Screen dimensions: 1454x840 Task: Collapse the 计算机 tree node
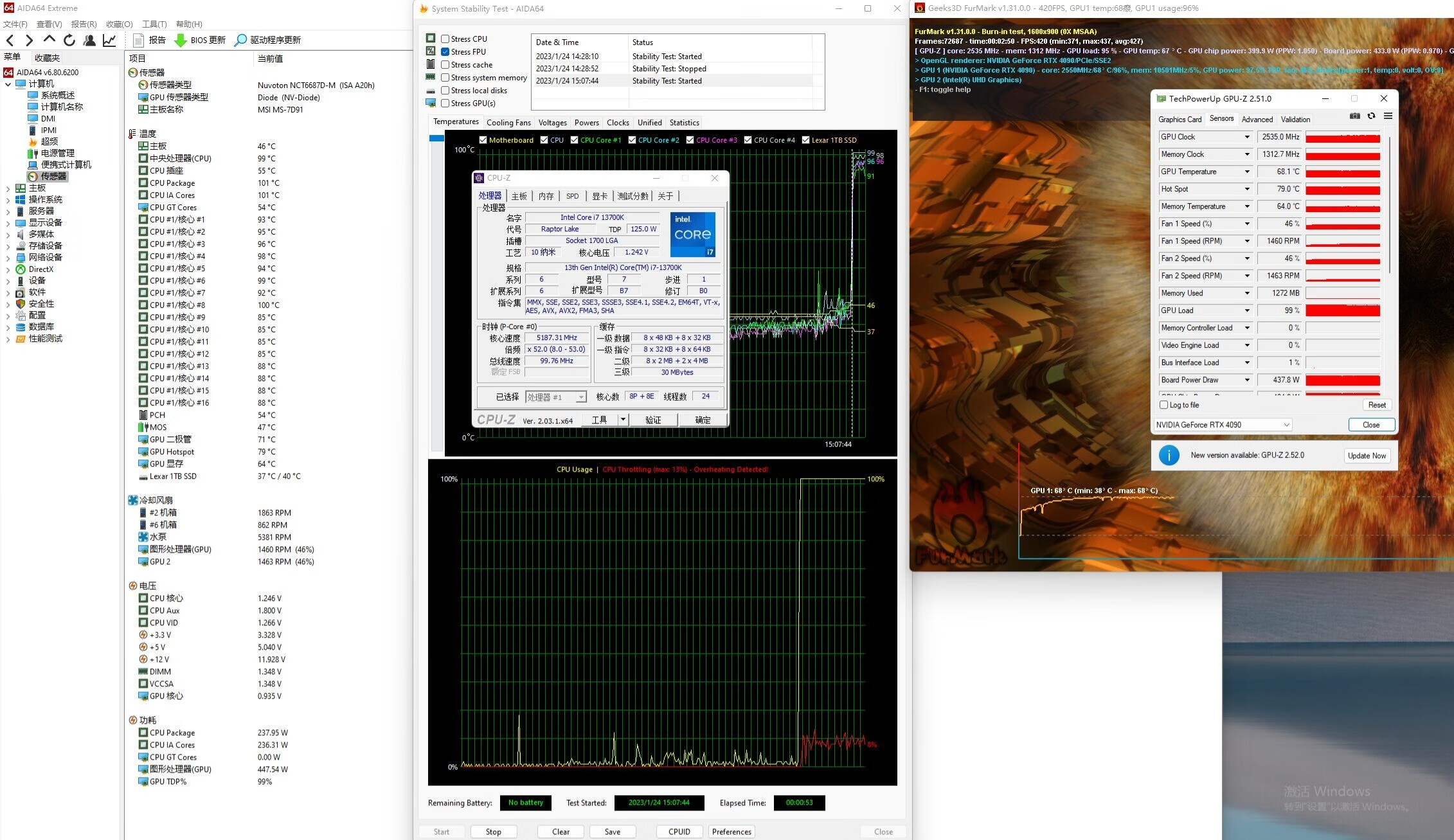click(8, 84)
